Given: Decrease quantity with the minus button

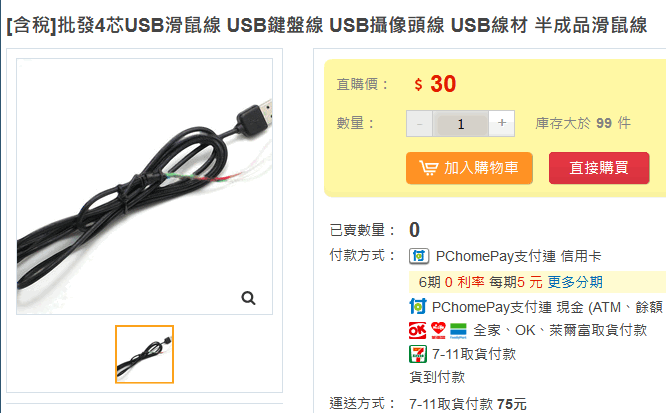Looking at the screenshot, I should [x=419, y=124].
